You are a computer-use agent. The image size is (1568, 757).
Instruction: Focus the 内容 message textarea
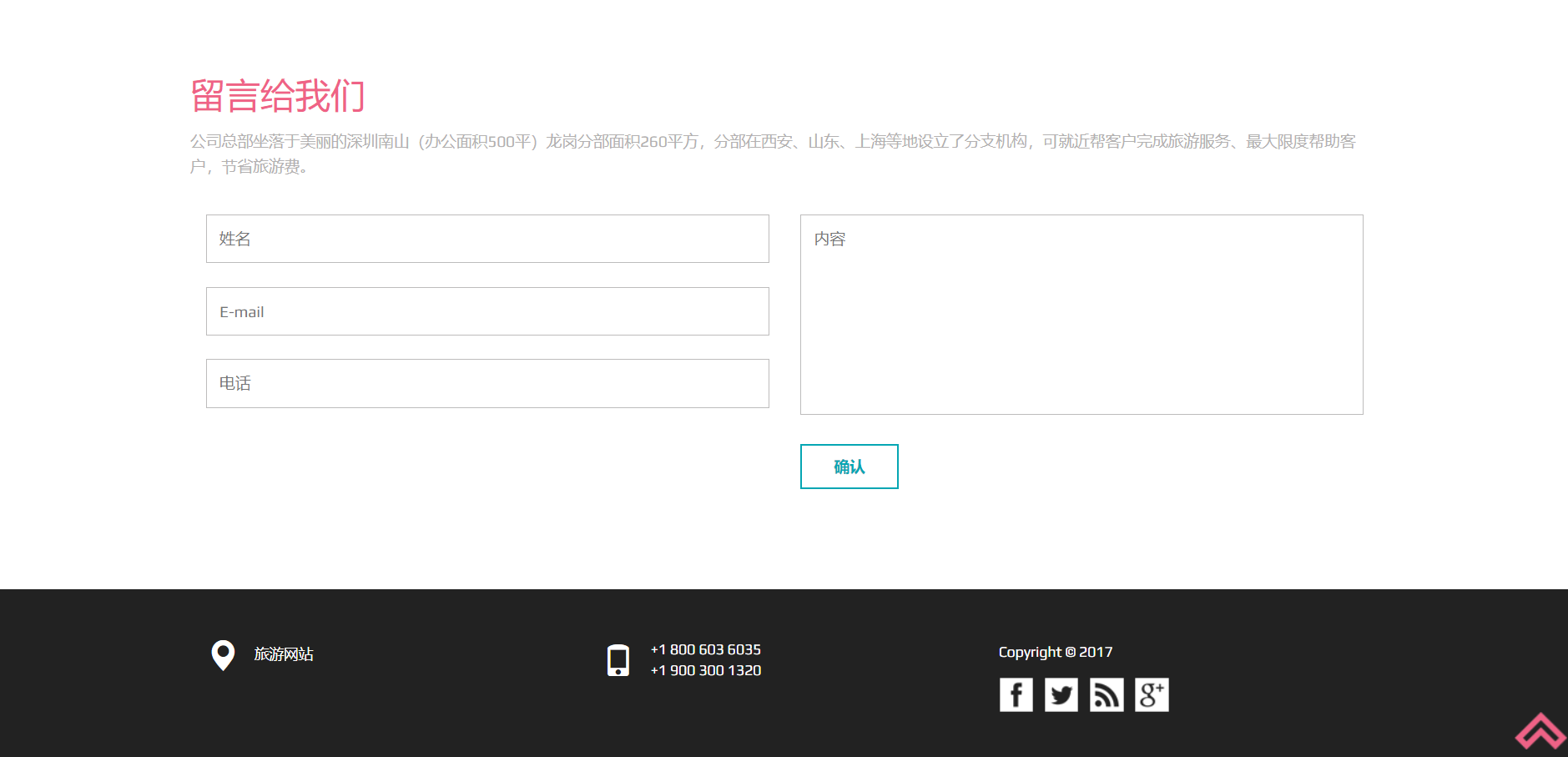click(x=1081, y=315)
